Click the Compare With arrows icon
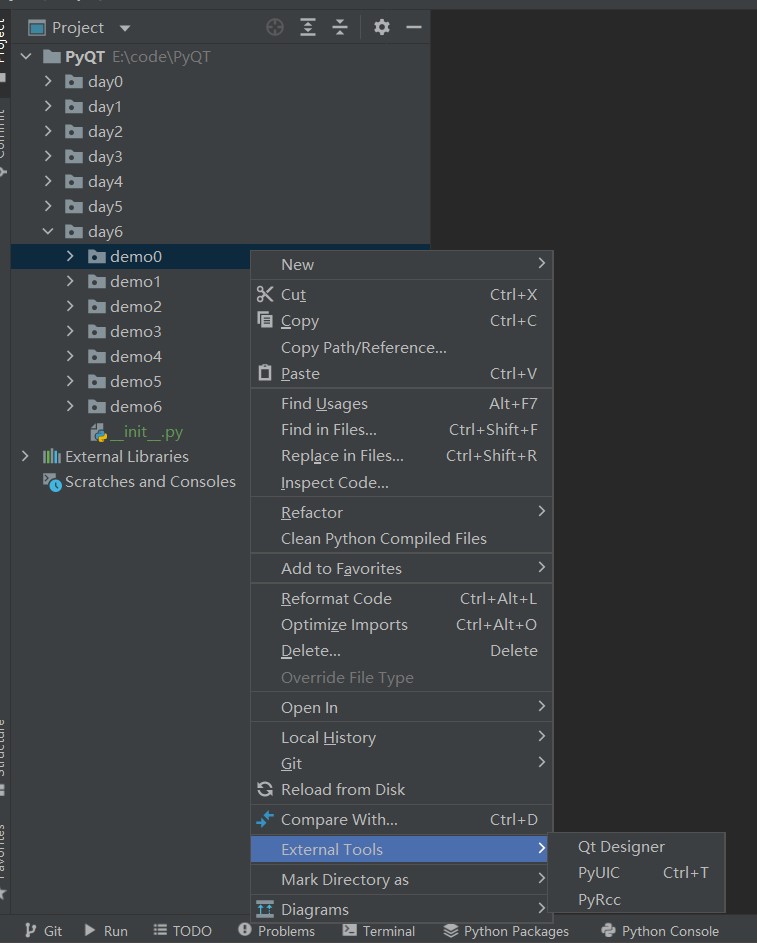The image size is (757, 943). pyautogui.click(x=265, y=819)
